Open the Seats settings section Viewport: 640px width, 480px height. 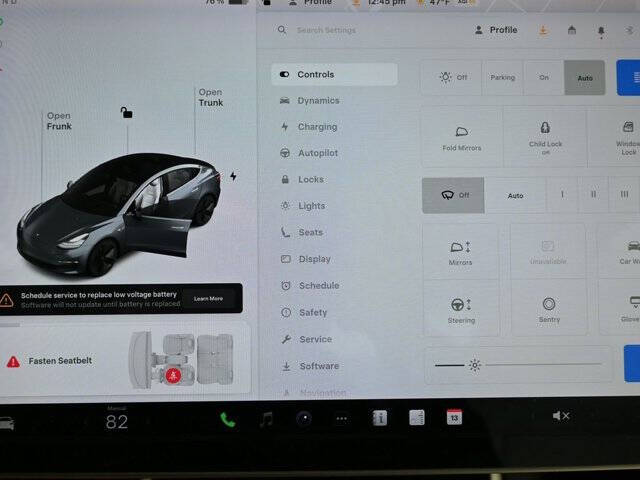[x=302, y=232]
